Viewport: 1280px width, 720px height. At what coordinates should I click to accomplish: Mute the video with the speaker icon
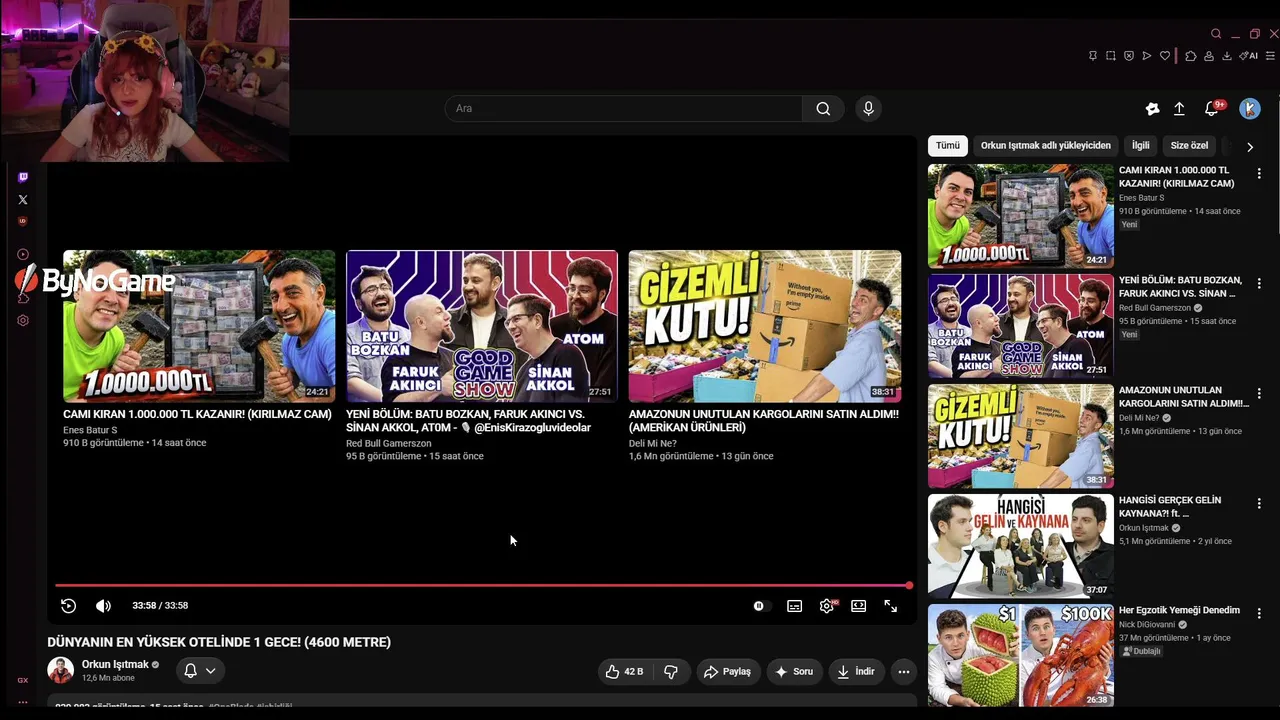tap(103, 606)
